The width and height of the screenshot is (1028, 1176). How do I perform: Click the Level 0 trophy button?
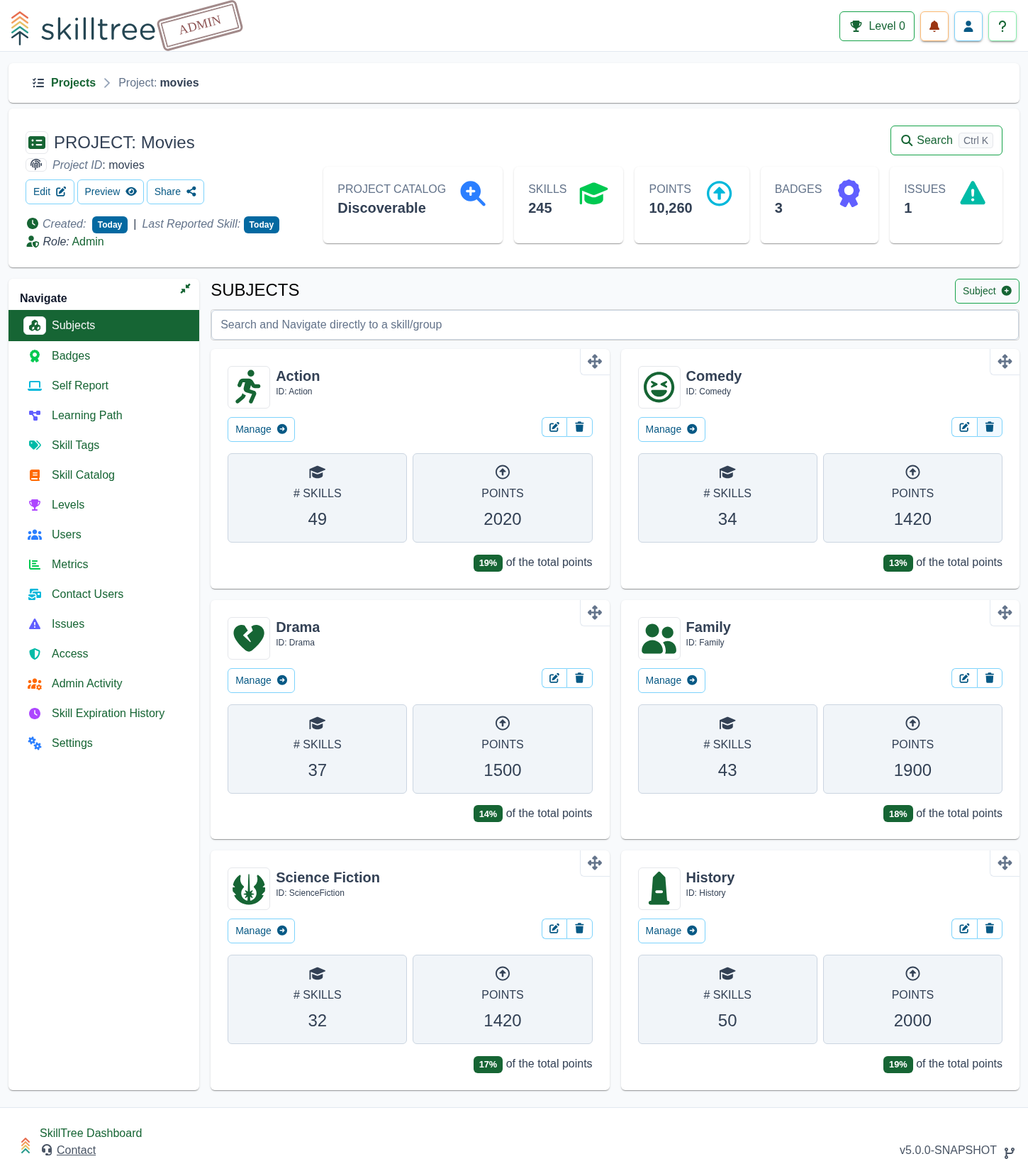tap(877, 26)
